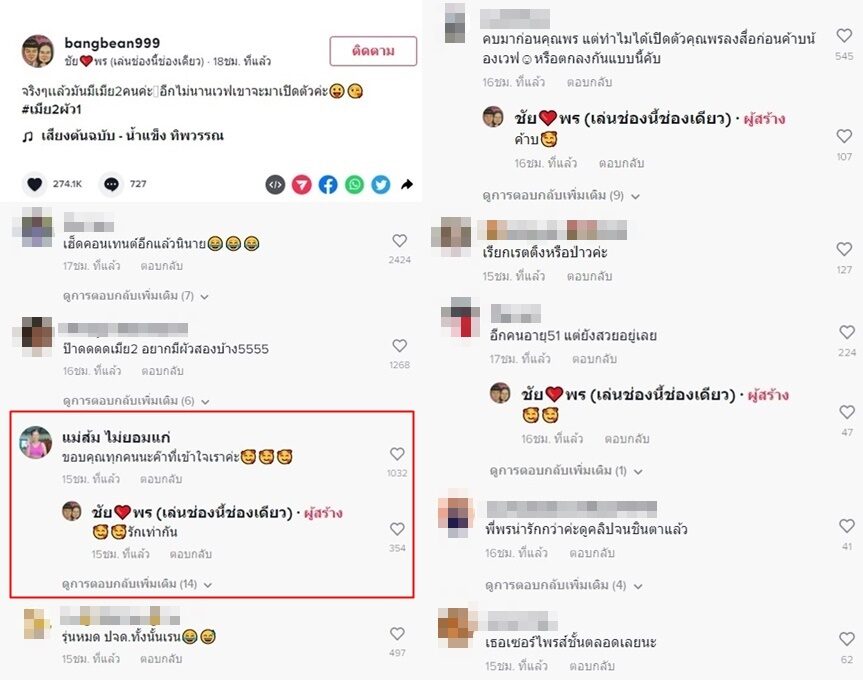Like the video with 274.1K heart
Screen dimensions: 863x680
tap(34, 184)
